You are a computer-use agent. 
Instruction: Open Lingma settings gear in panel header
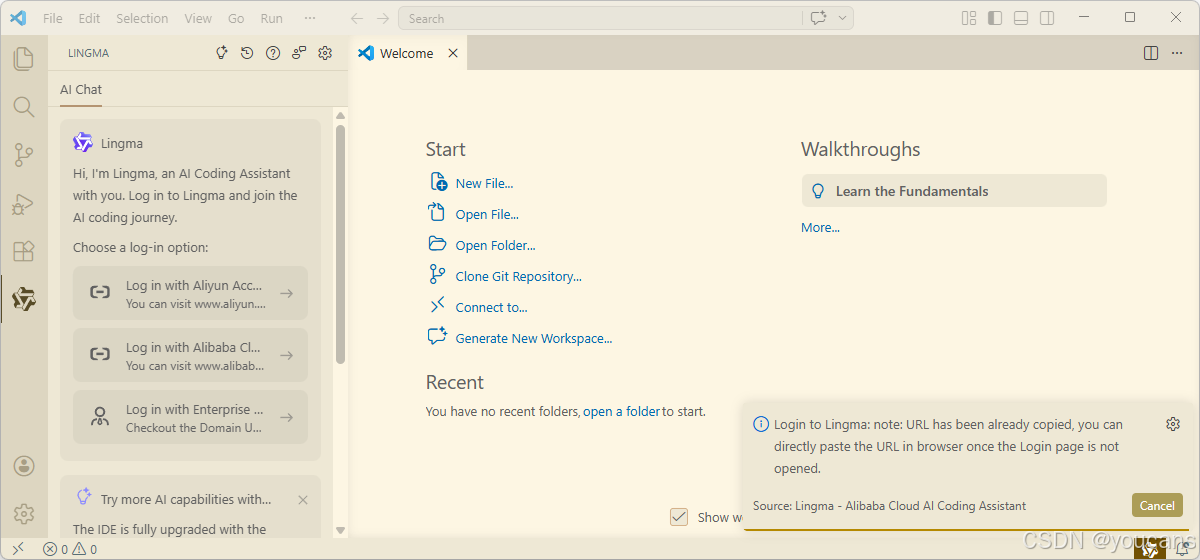(x=325, y=53)
